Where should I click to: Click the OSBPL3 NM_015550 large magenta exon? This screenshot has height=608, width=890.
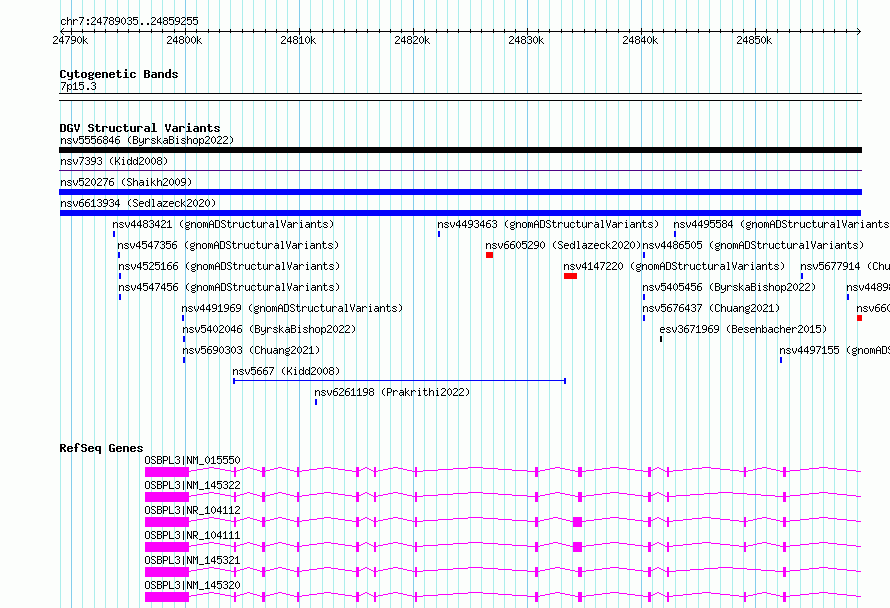click(x=167, y=472)
